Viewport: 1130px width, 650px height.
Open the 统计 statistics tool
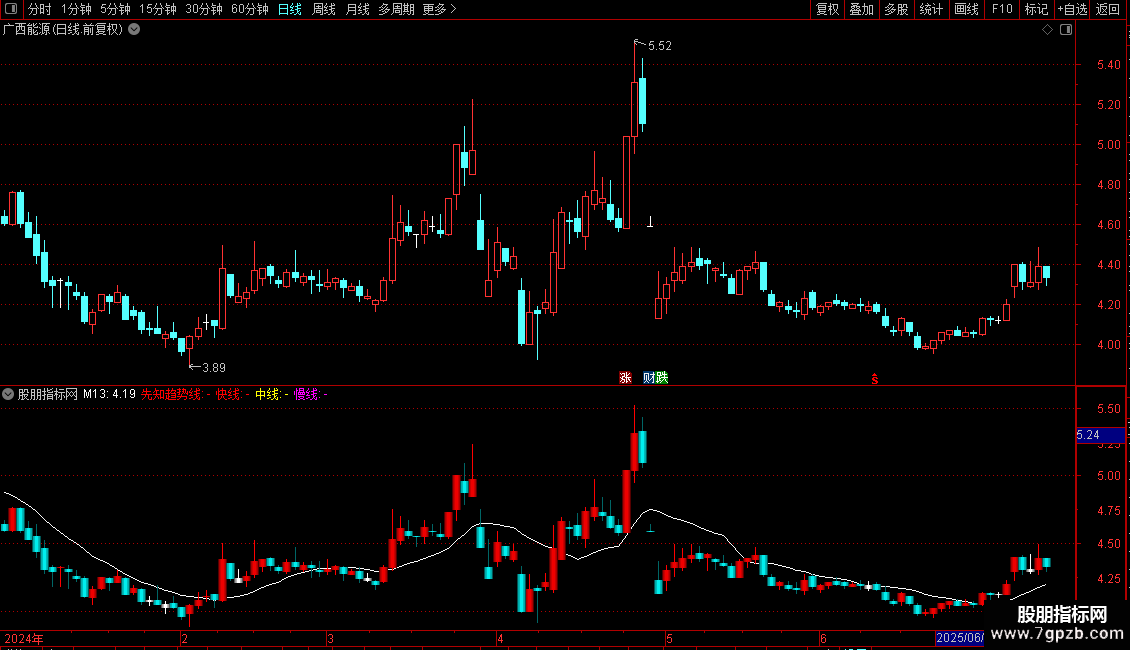tap(930, 9)
